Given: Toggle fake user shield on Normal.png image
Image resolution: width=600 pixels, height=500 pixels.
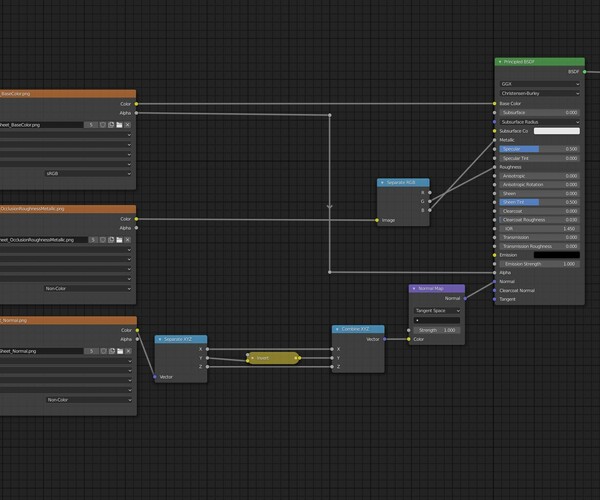Looking at the screenshot, I should 104,351.
